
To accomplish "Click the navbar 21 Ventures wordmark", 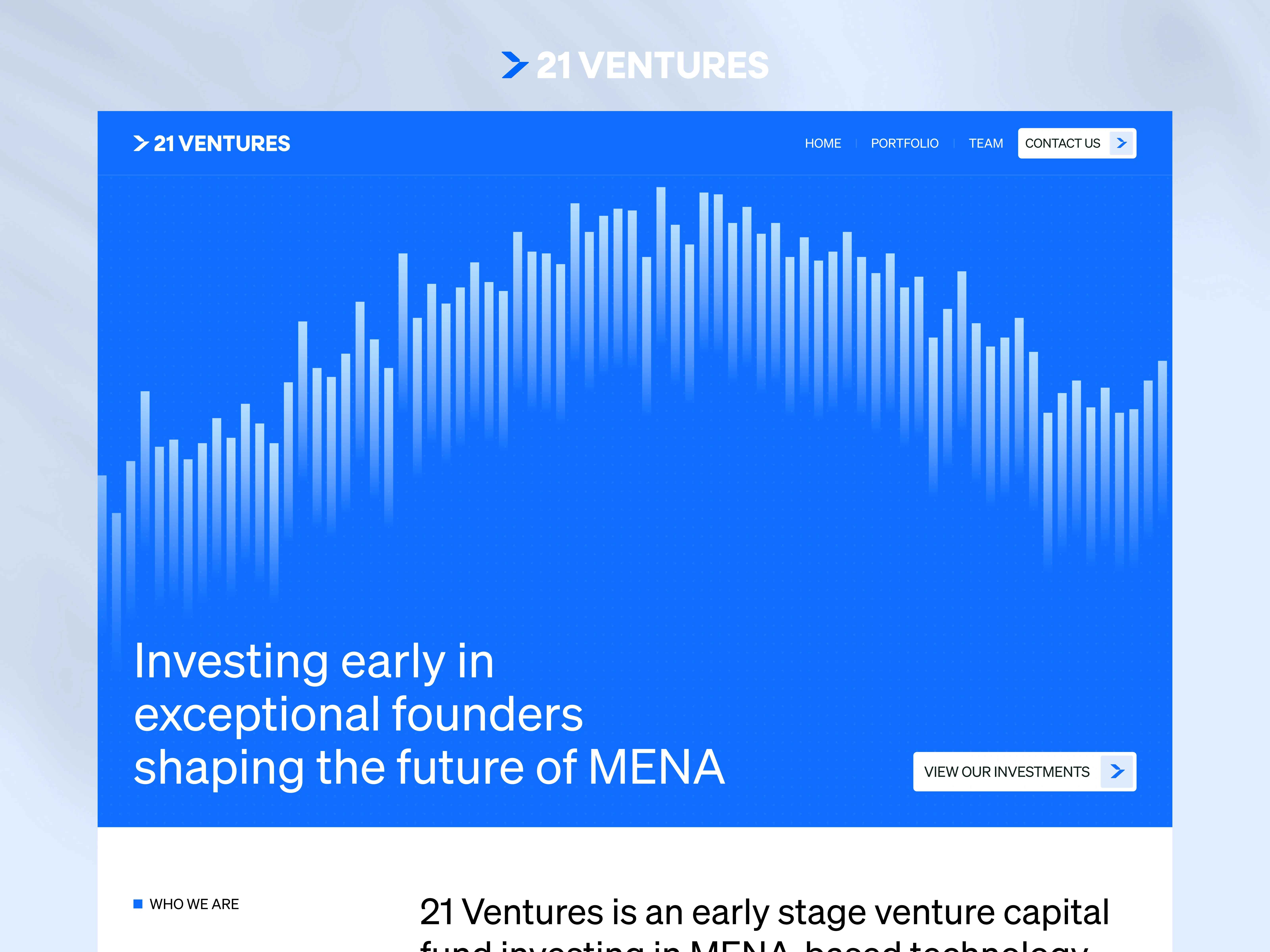I will (222, 143).
